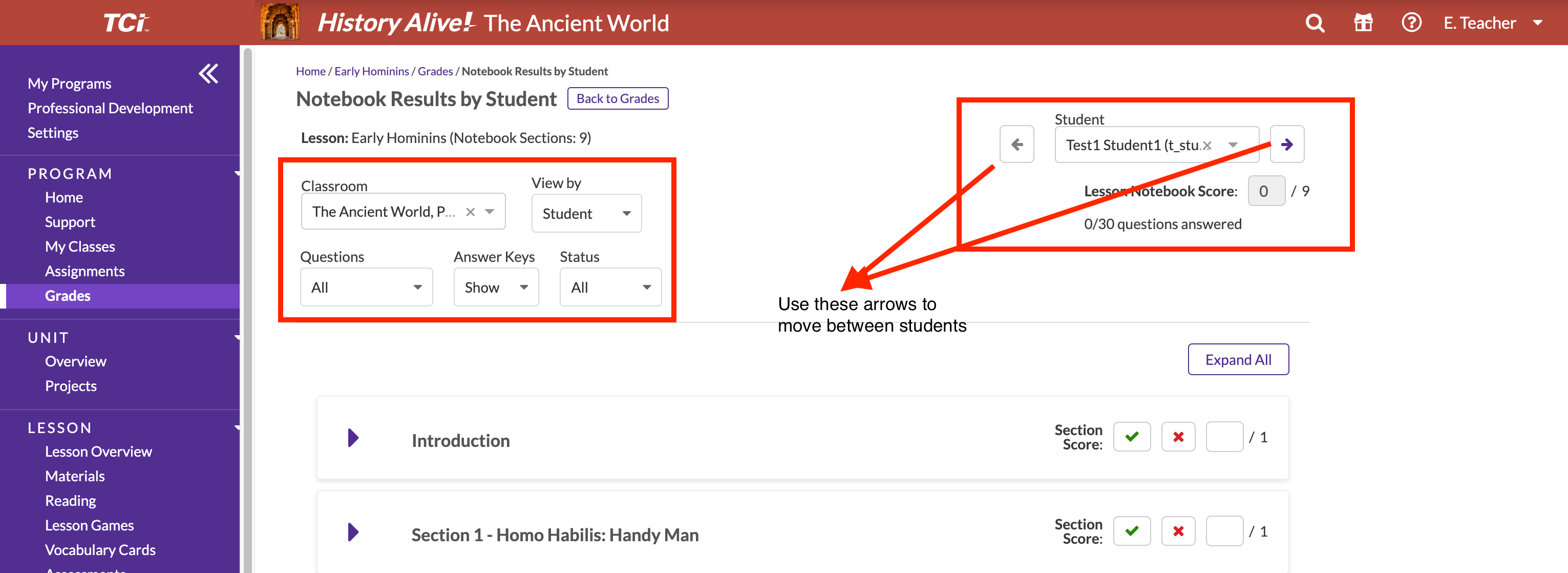Mark Introduction section incorrect with red X

1178,437
